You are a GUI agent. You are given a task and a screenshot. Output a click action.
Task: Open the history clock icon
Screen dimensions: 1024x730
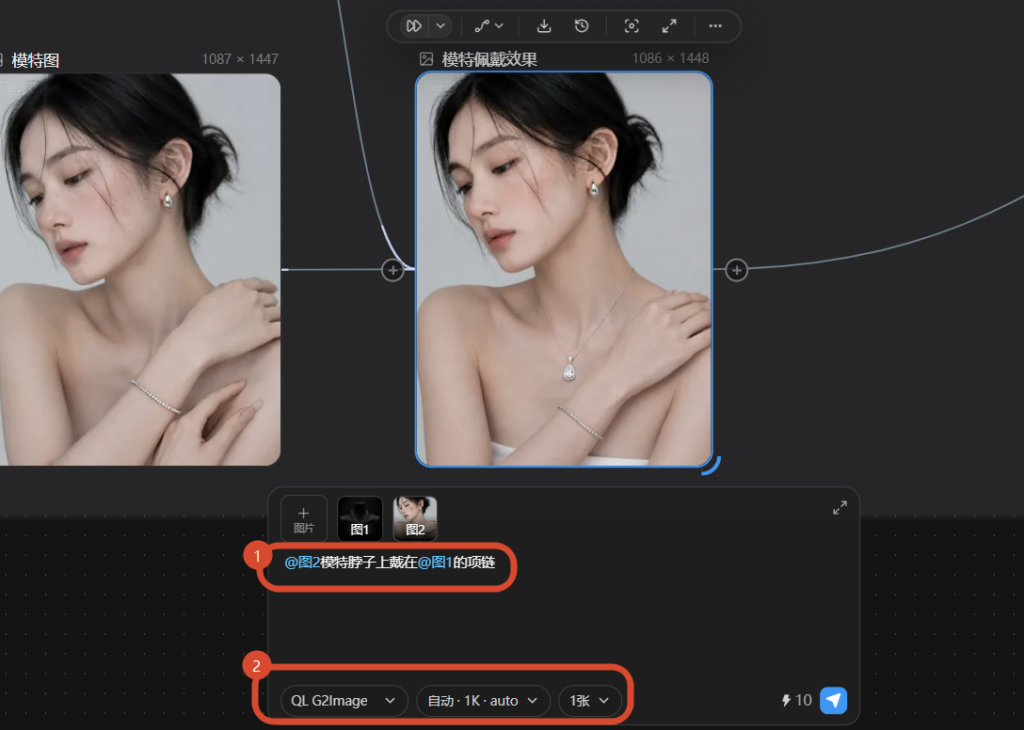(581, 26)
